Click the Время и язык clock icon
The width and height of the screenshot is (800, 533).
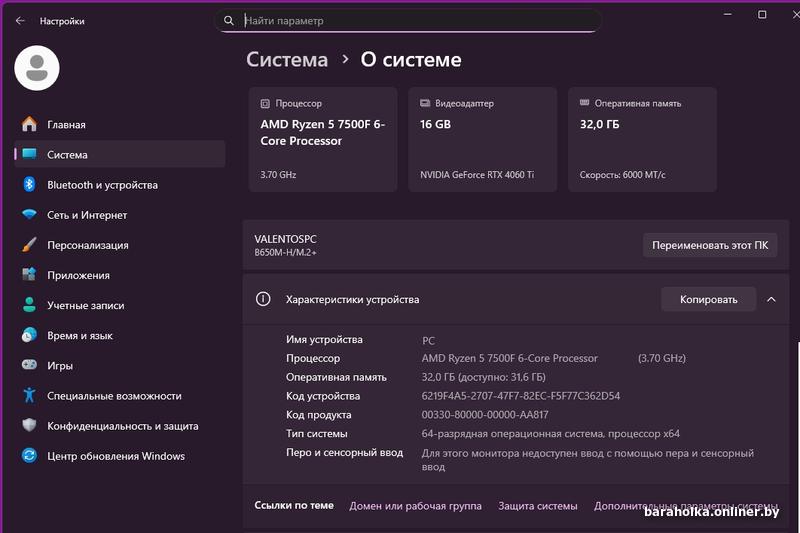[29, 335]
